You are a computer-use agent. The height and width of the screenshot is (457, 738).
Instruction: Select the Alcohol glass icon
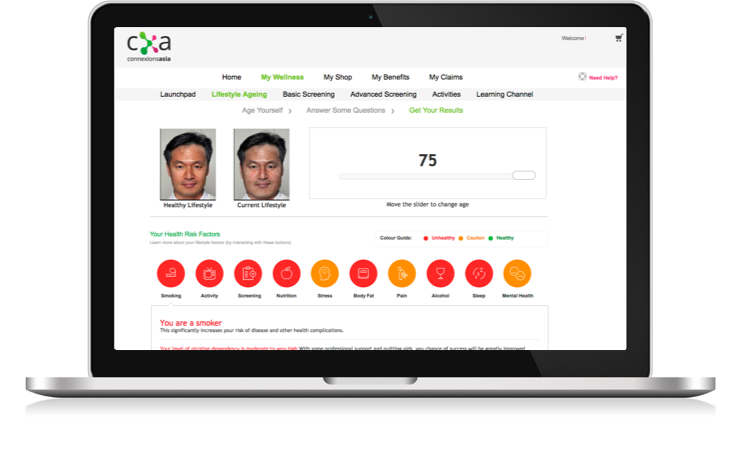click(x=440, y=273)
